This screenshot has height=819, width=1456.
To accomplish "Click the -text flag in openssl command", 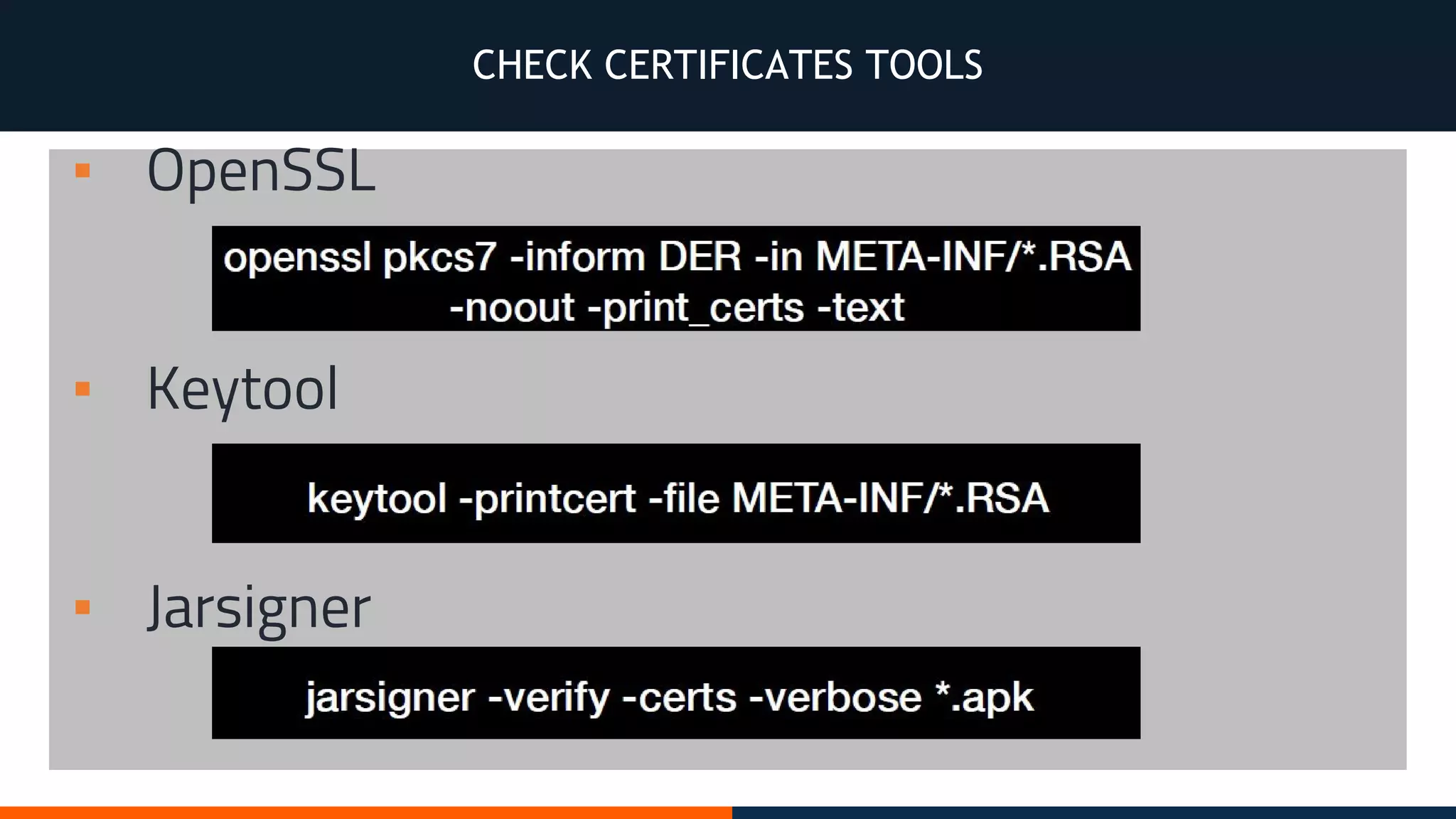I will (x=860, y=308).
